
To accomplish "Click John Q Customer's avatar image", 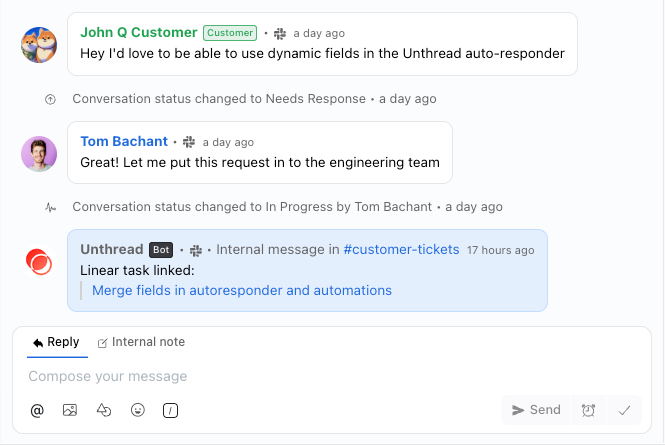I will [x=39, y=44].
